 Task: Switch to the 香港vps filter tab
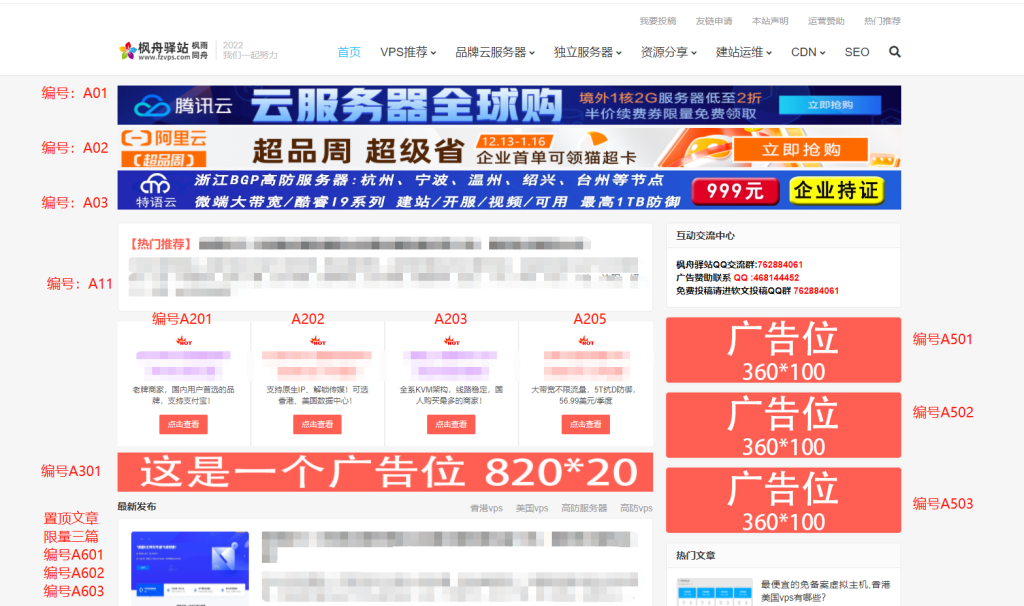click(487, 508)
